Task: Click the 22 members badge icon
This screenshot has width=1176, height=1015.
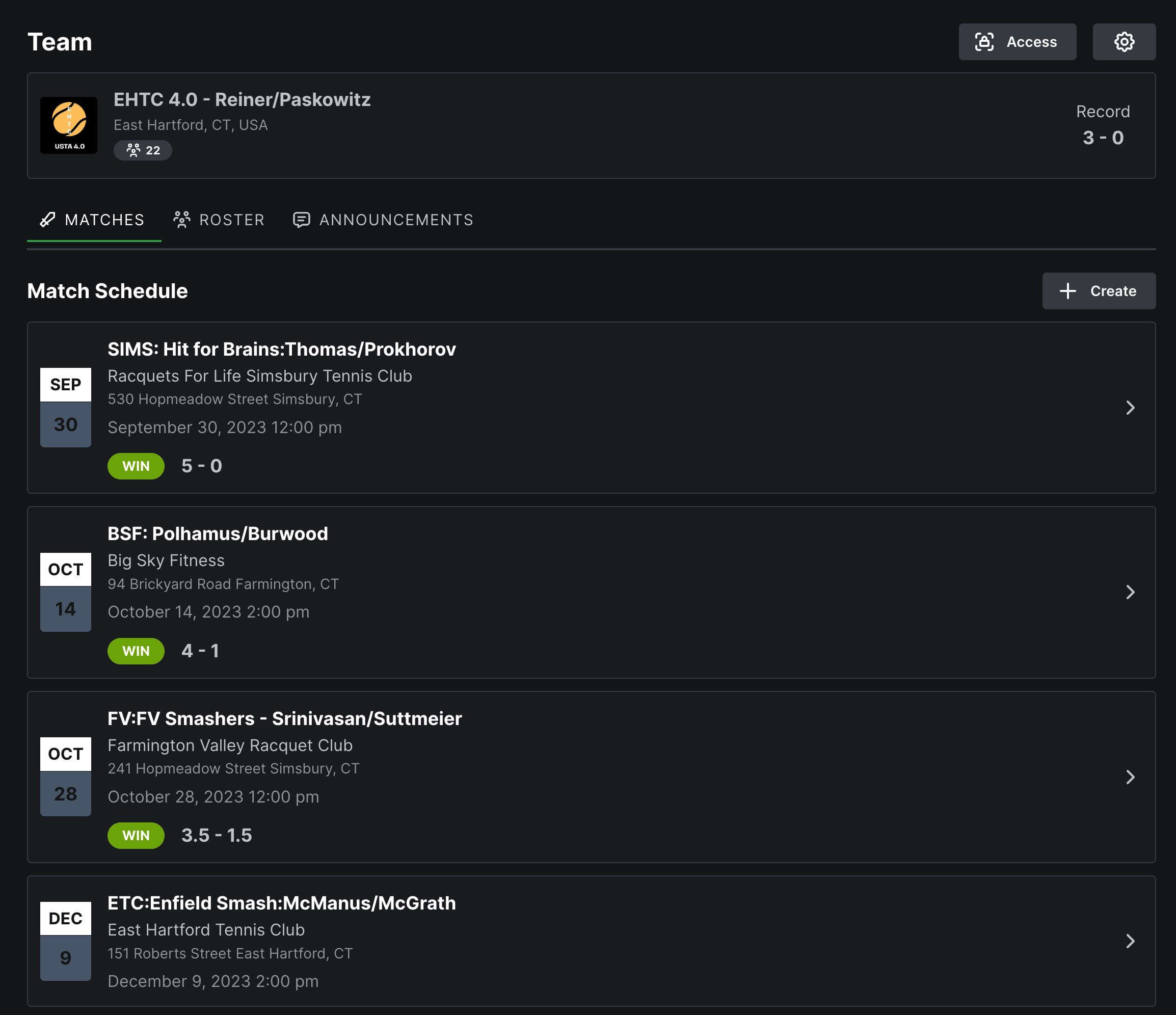Action: [x=133, y=150]
